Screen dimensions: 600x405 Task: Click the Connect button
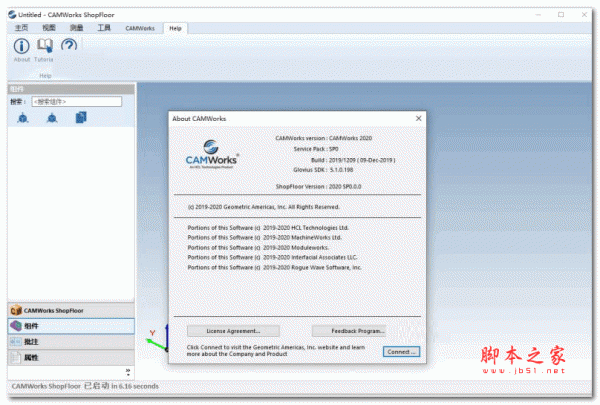(x=401, y=351)
